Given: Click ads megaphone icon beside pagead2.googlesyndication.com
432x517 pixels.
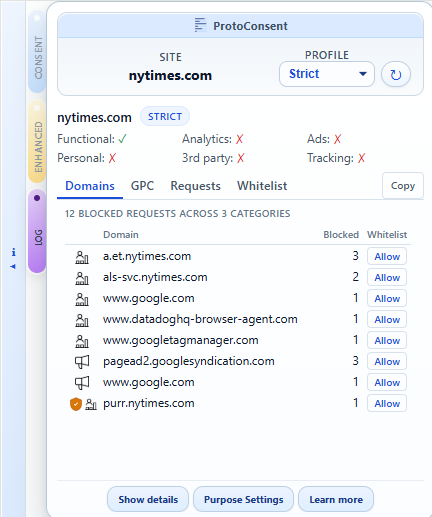Looking at the screenshot, I should [82, 362].
